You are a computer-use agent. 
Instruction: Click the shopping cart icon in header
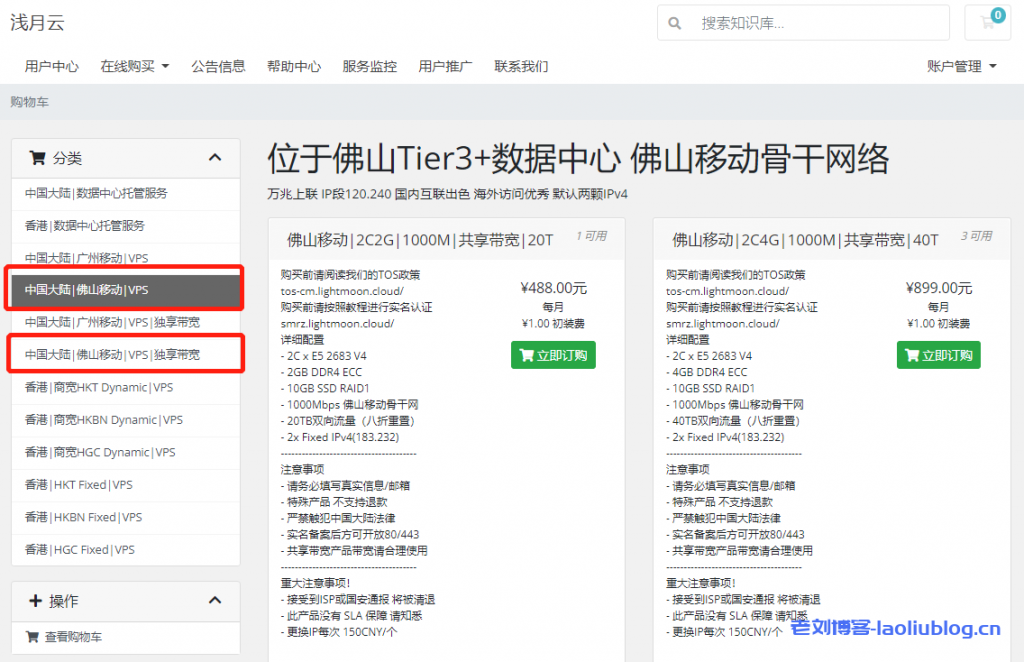[x=988, y=23]
